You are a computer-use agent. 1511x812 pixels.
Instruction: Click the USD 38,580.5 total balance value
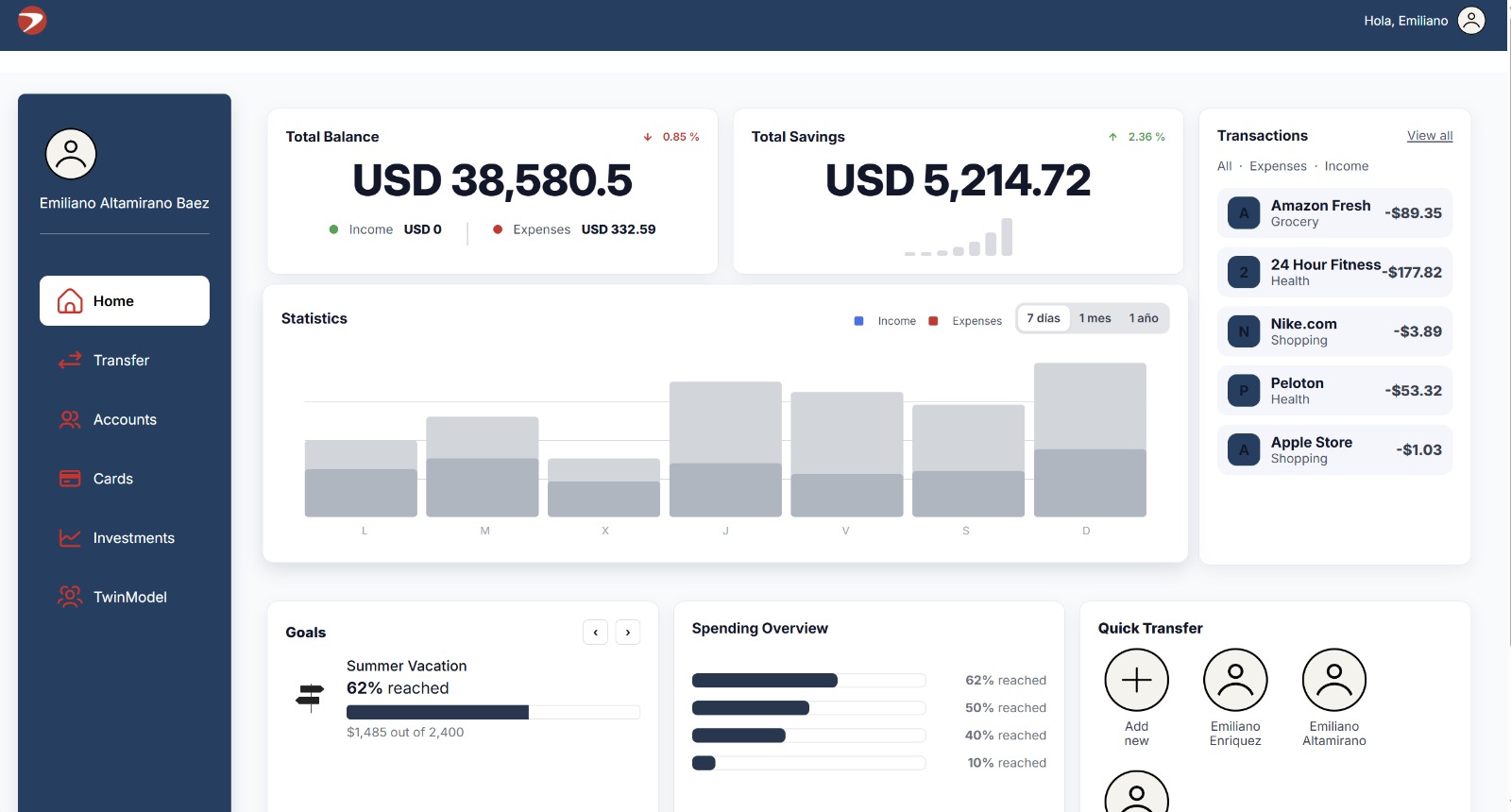point(492,180)
